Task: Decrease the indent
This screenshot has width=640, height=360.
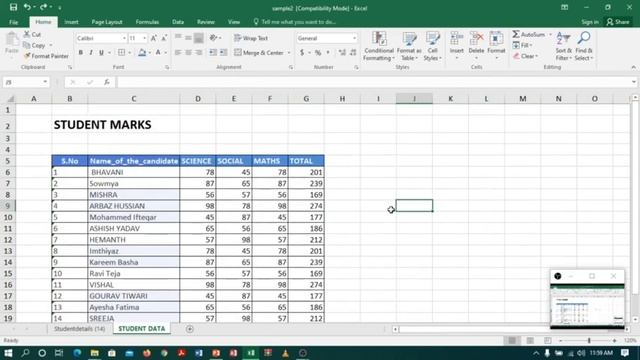Action: [x=213, y=53]
